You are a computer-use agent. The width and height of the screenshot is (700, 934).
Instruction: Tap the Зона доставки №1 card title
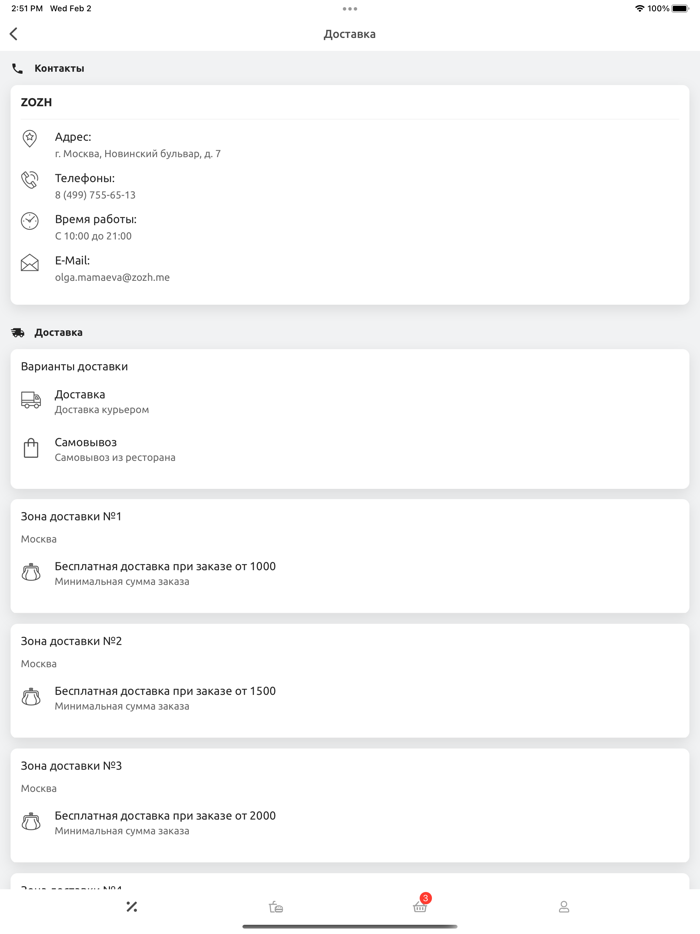tap(71, 516)
